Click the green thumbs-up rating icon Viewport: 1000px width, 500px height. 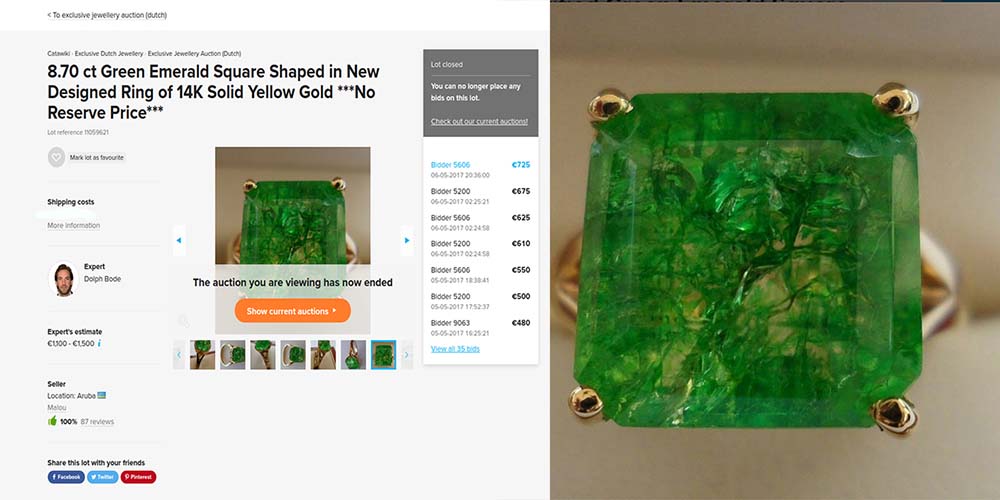pos(52,421)
